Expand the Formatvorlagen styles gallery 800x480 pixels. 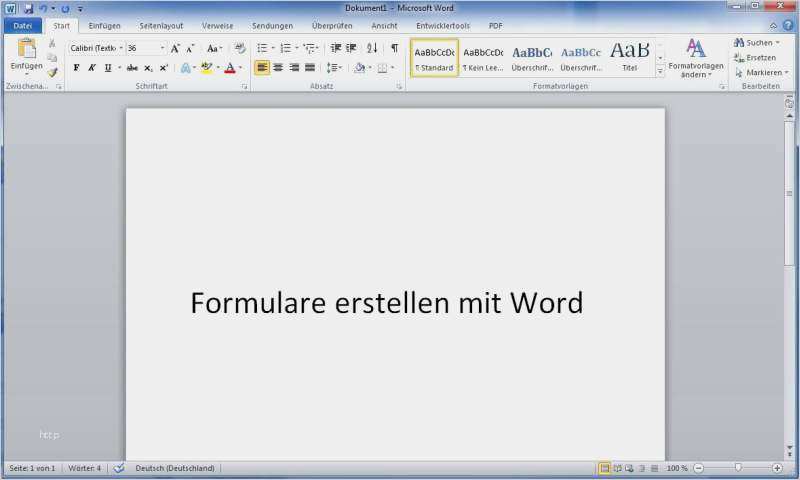(660, 72)
